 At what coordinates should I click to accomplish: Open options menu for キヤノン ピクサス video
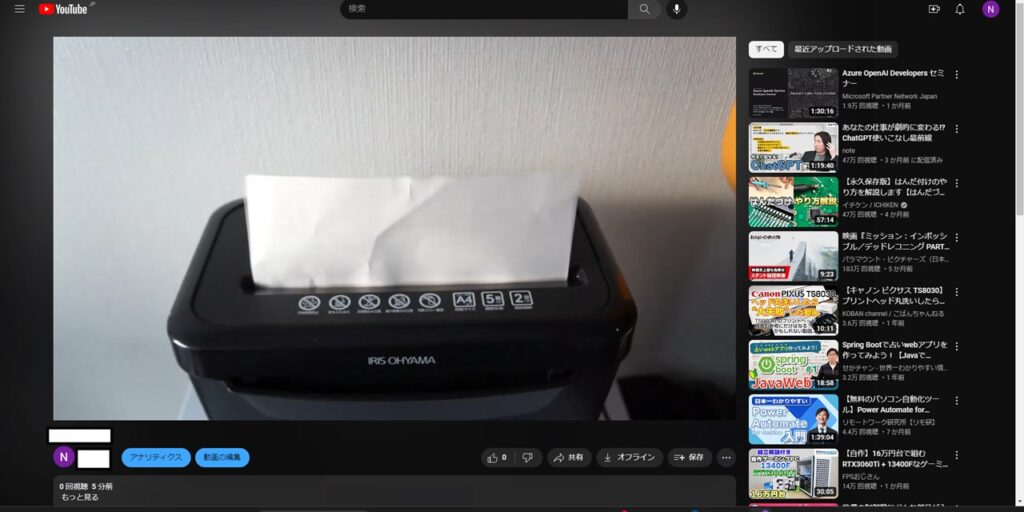(x=957, y=292)
